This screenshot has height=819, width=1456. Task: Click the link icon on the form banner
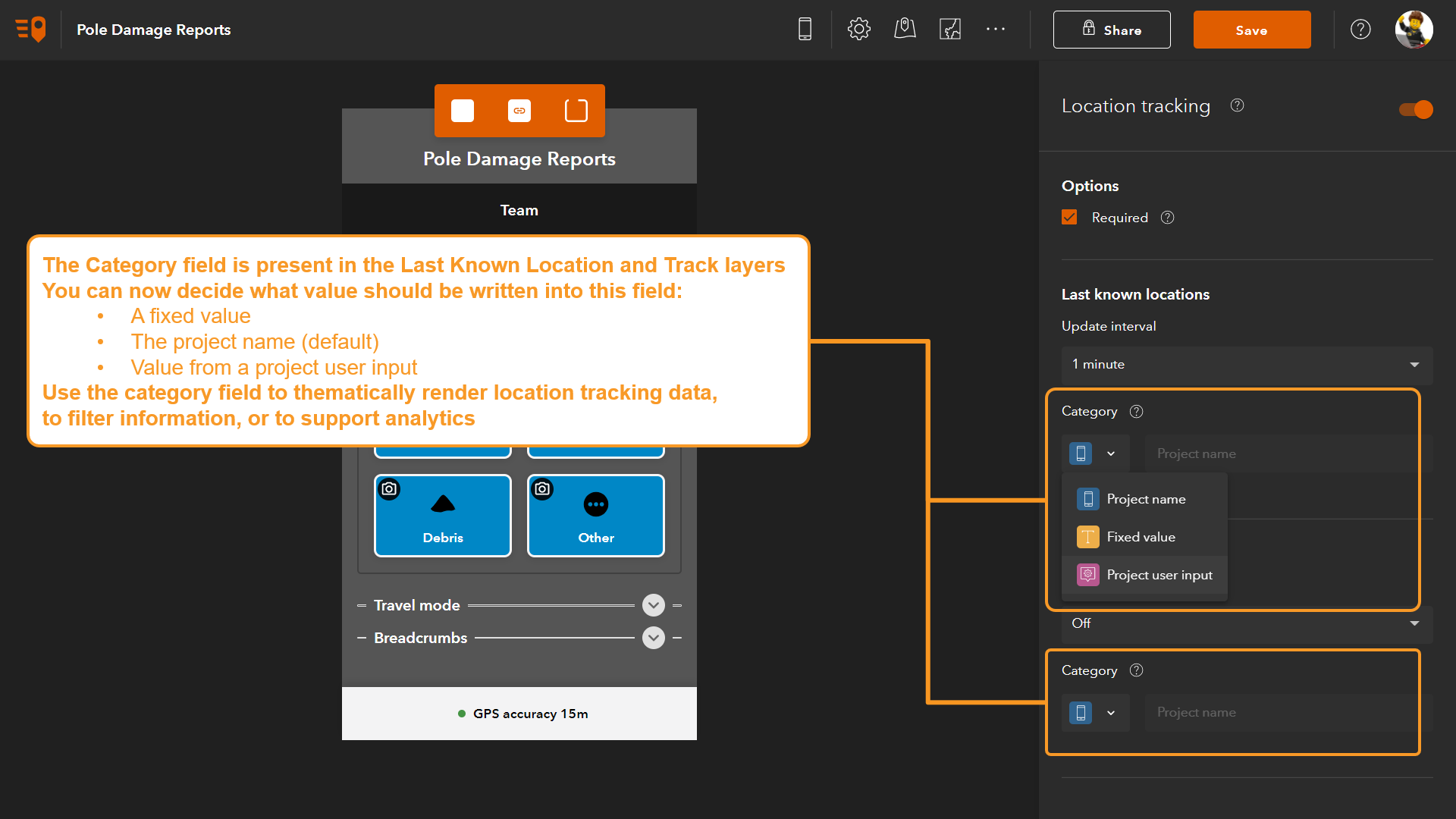(519, 110)
